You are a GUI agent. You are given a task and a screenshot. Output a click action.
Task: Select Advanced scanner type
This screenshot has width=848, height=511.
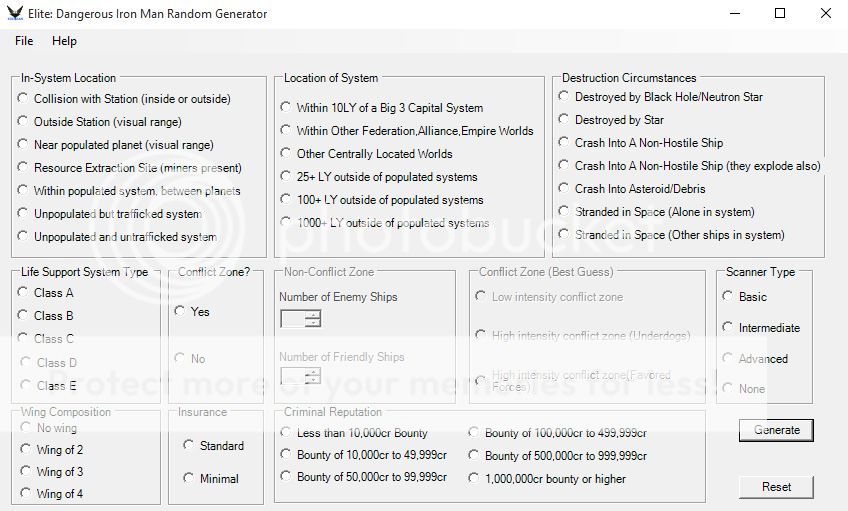pos(756,359)
